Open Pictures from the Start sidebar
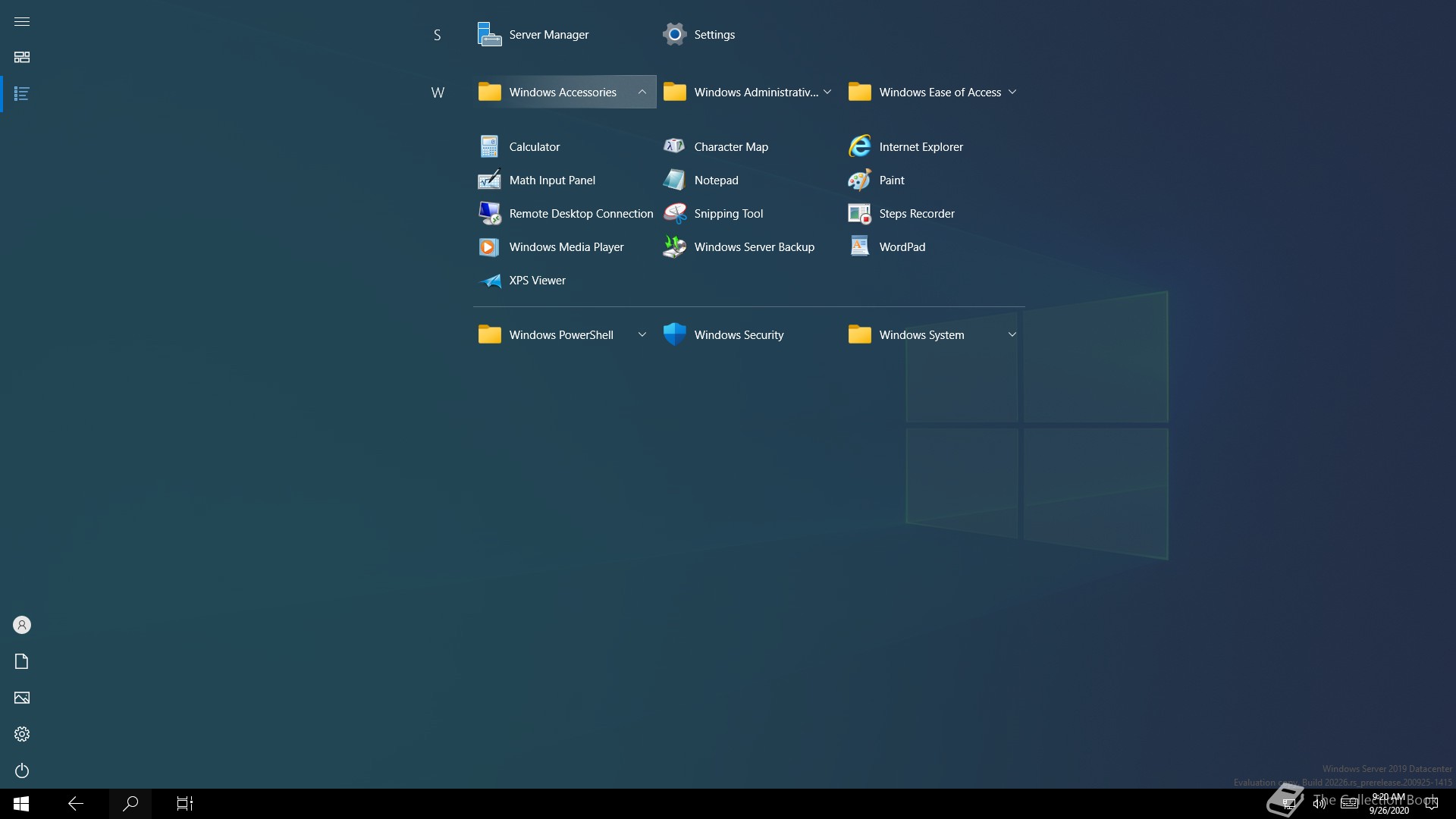1456x819 pixels. [x=22, y=698]
